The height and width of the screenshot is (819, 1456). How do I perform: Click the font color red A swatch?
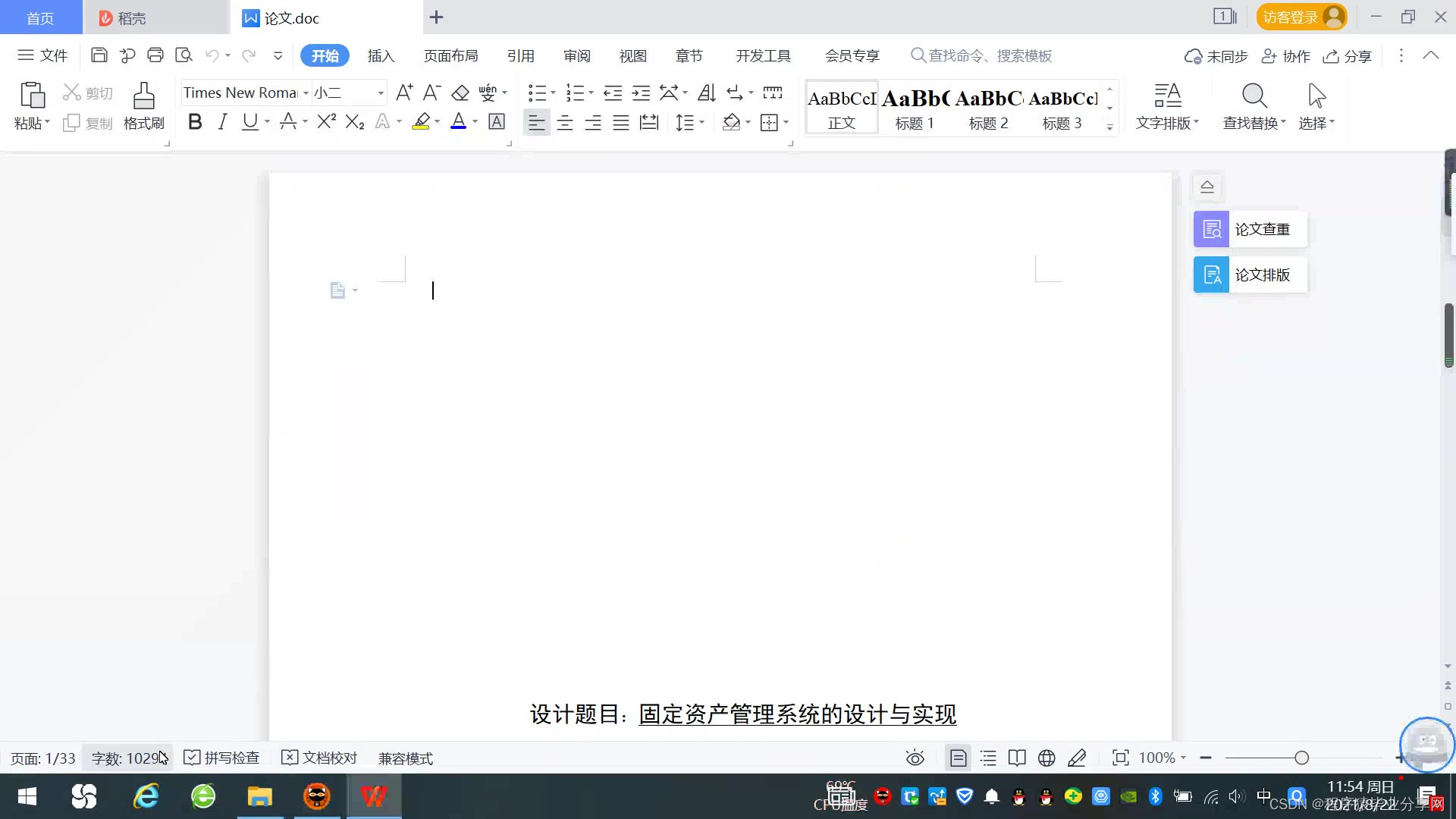tap(458, 122)
